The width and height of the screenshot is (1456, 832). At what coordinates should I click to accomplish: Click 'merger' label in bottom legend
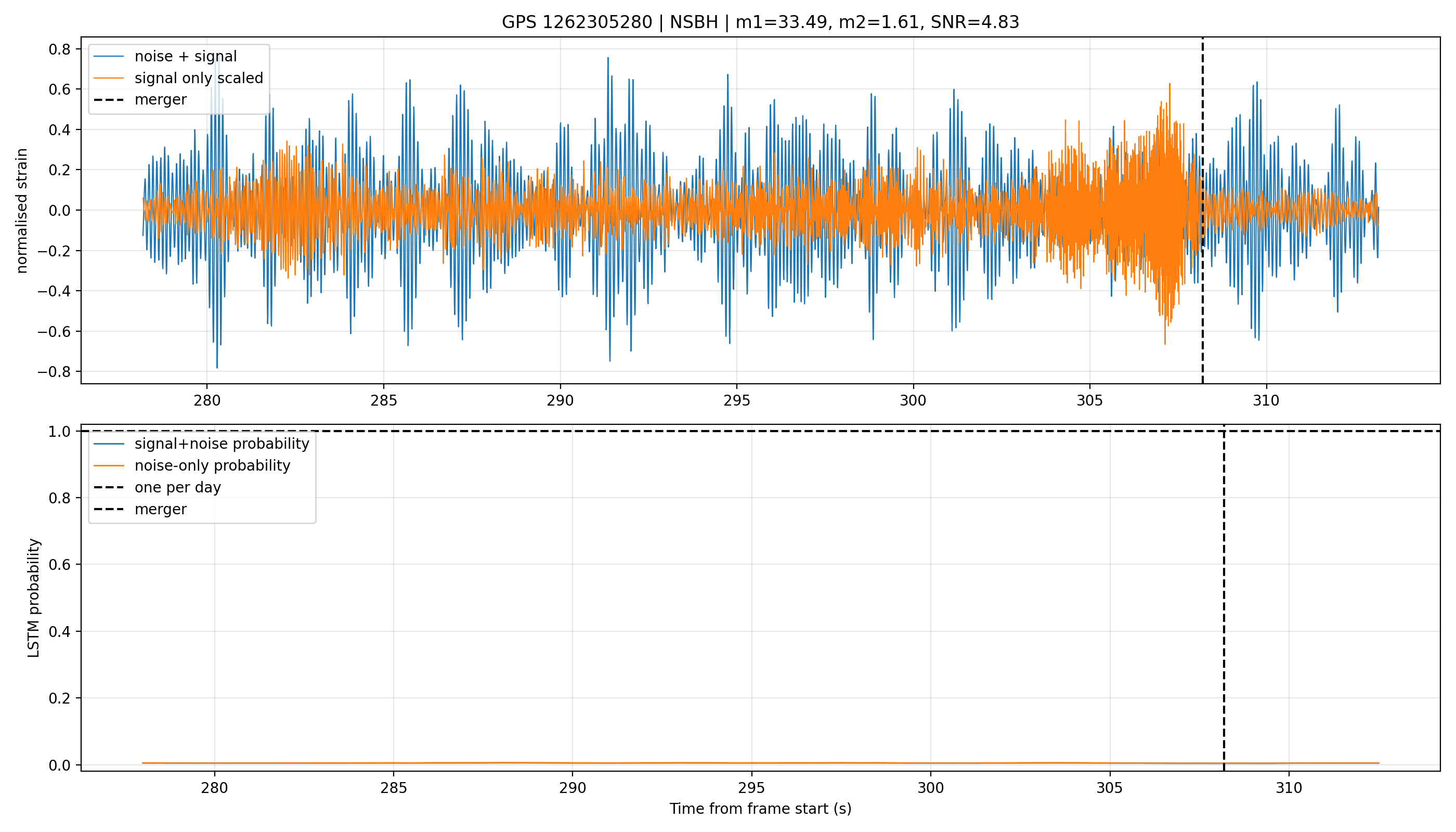click(x=161, y=509)
